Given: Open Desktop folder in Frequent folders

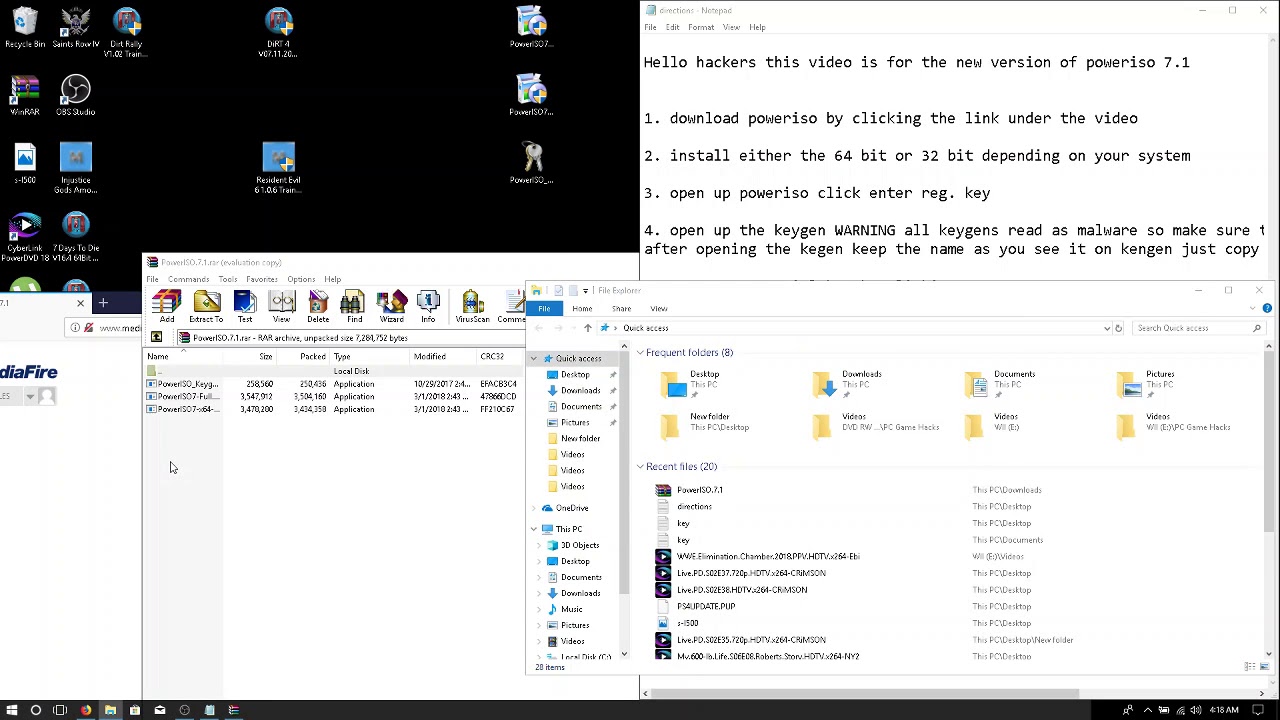Looking at the screenshot, I should click(705, 384).
